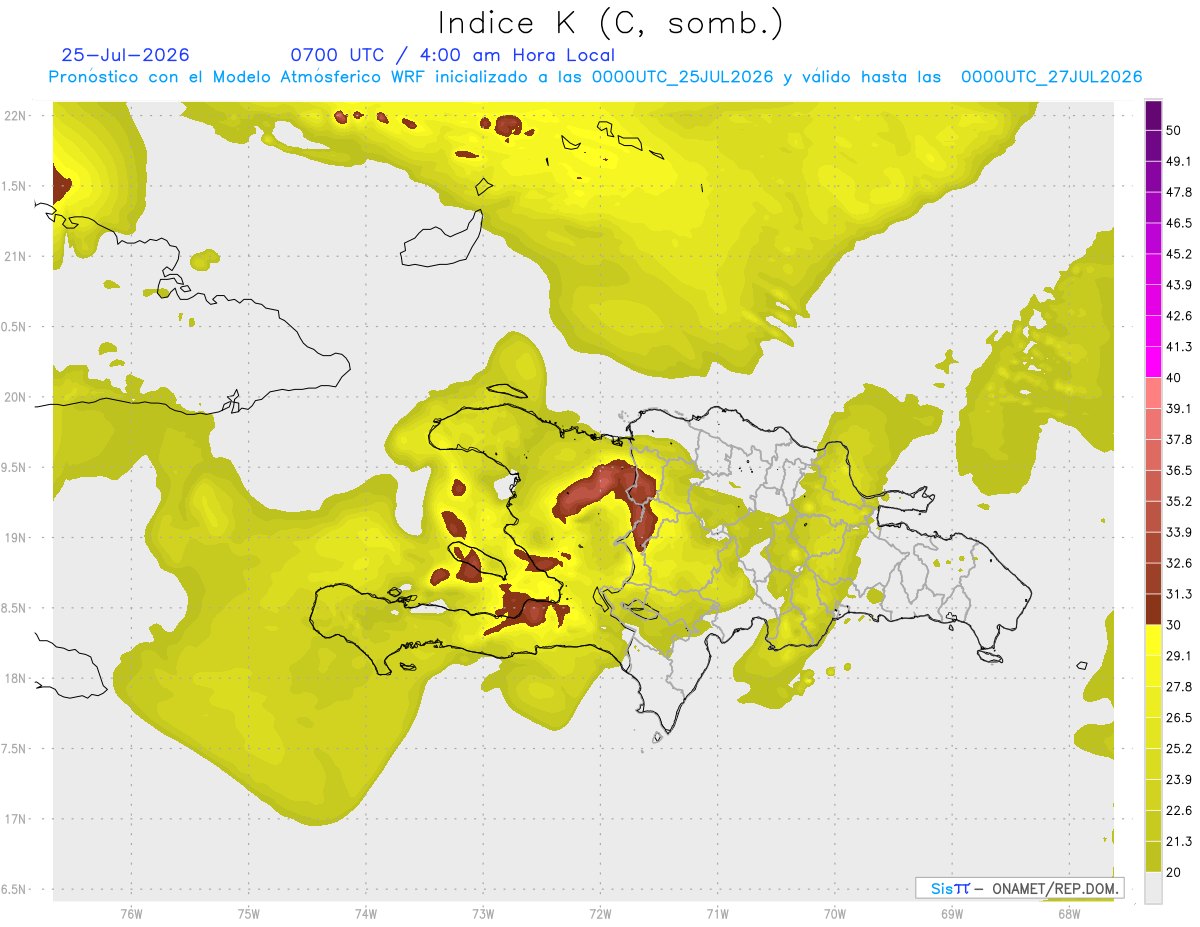This screenshot has width=1200, height=927.
Task: Click the colorbar value '40'
Action: [x=1174, y=378]
